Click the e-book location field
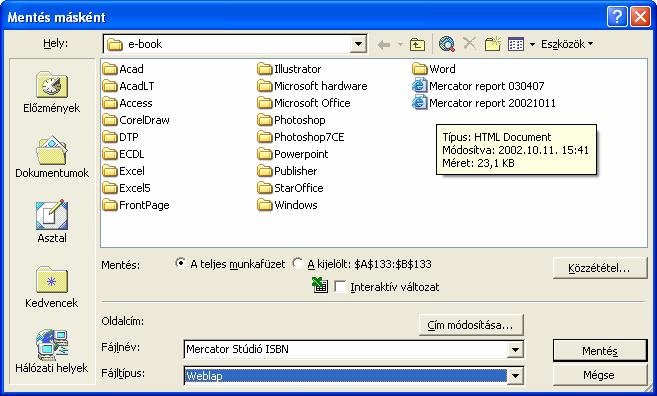 (227, 44)
